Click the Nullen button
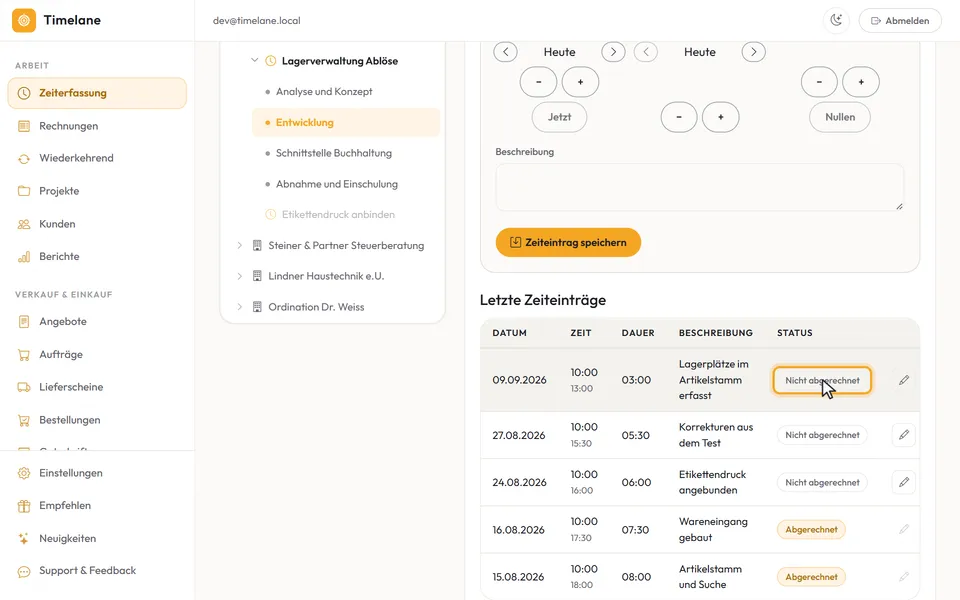Screen dimensions: 960x600 tap(840, 117)
